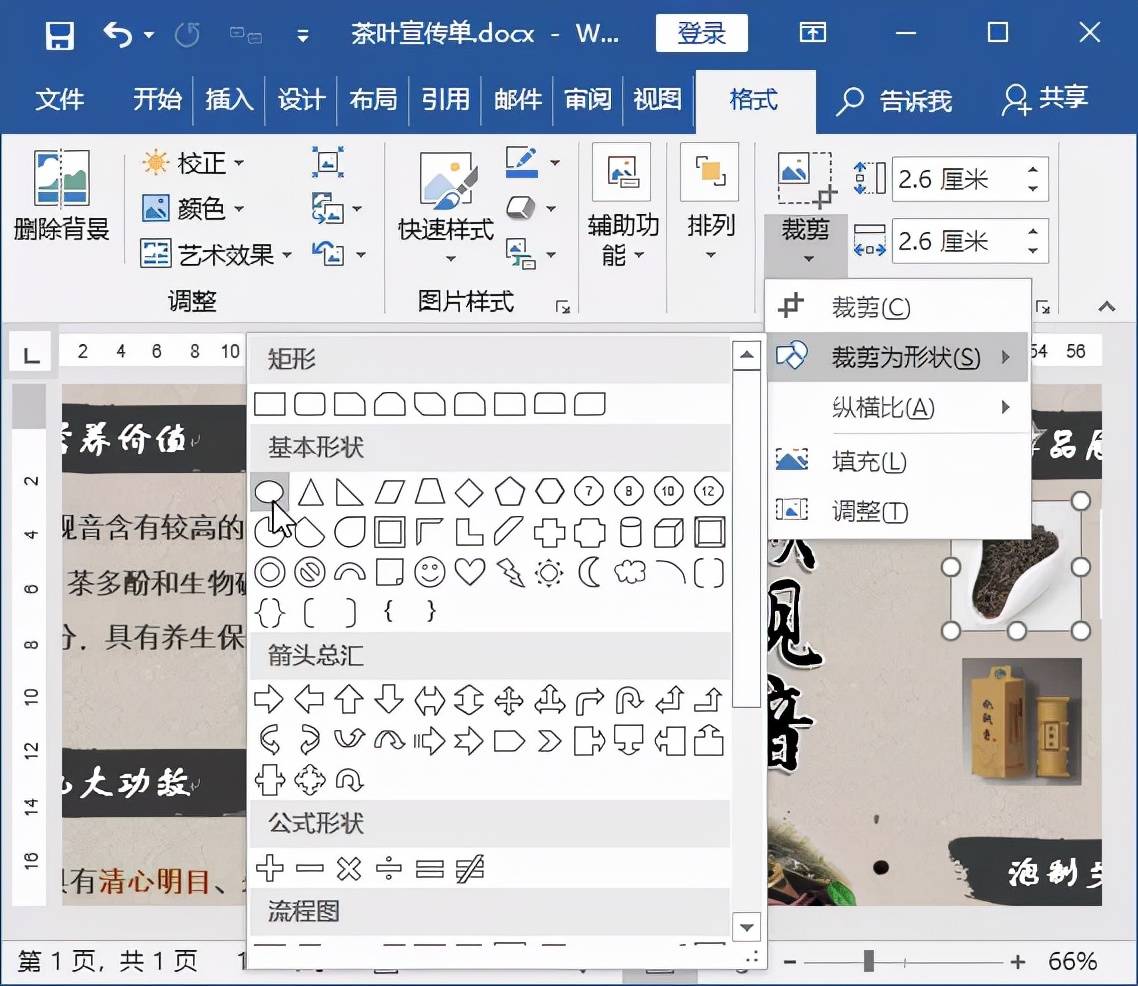
Task: Click the shapes list scroll up arrow
Action: 746,356
